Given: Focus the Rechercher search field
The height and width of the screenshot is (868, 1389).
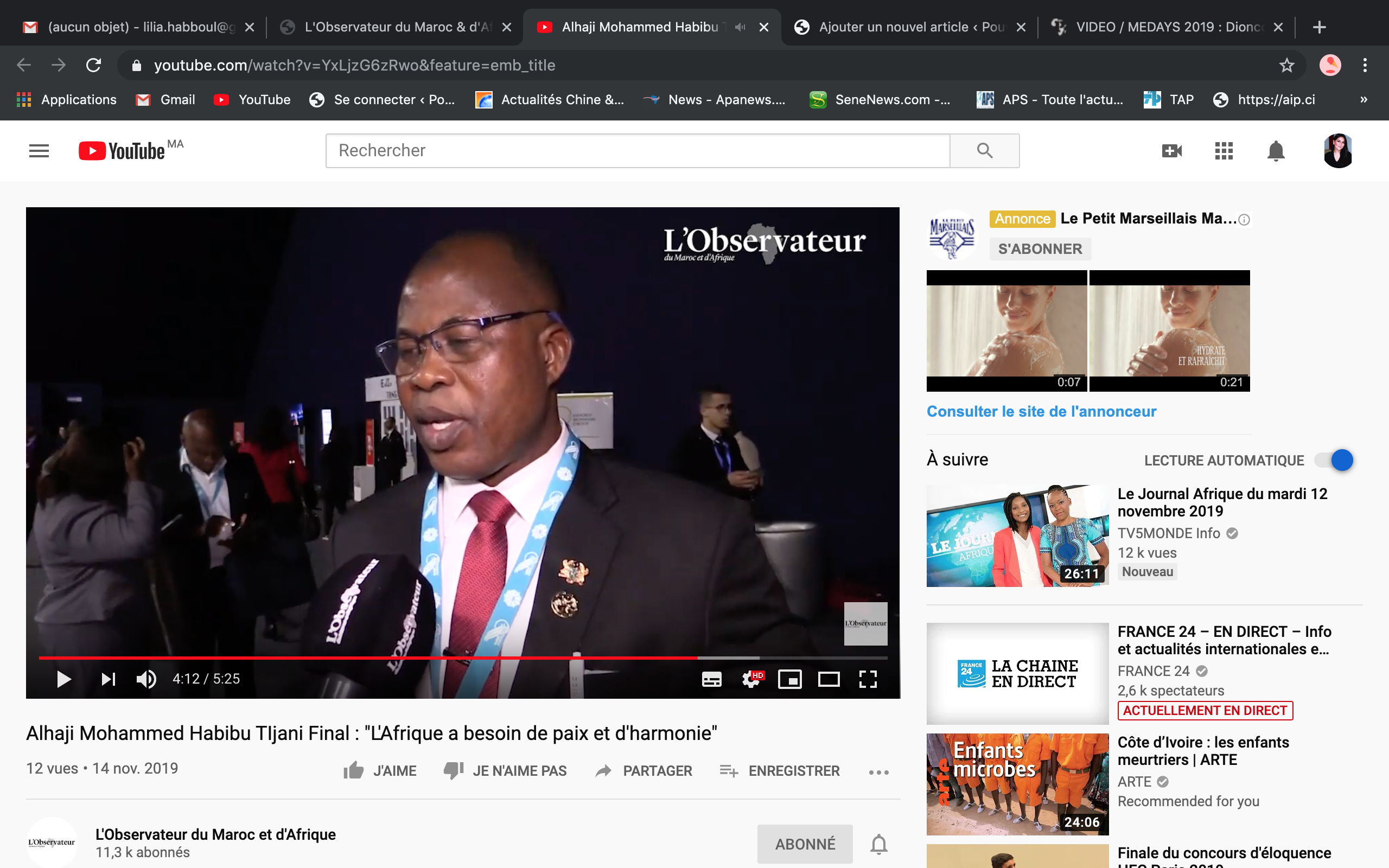Looking at the screenshot, I should click(x=638, y=151).
